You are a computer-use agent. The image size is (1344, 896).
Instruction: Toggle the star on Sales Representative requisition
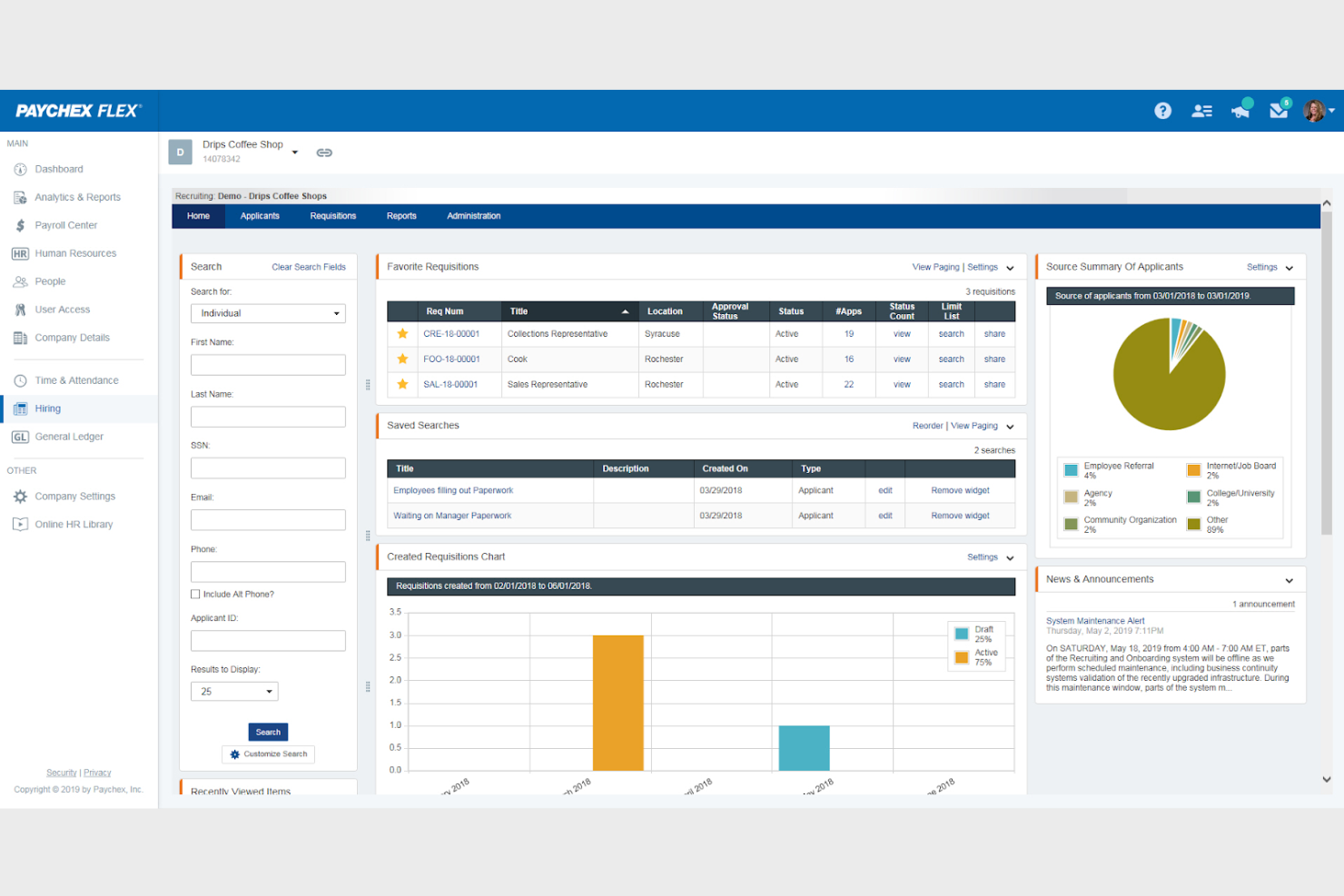[402, 384]
